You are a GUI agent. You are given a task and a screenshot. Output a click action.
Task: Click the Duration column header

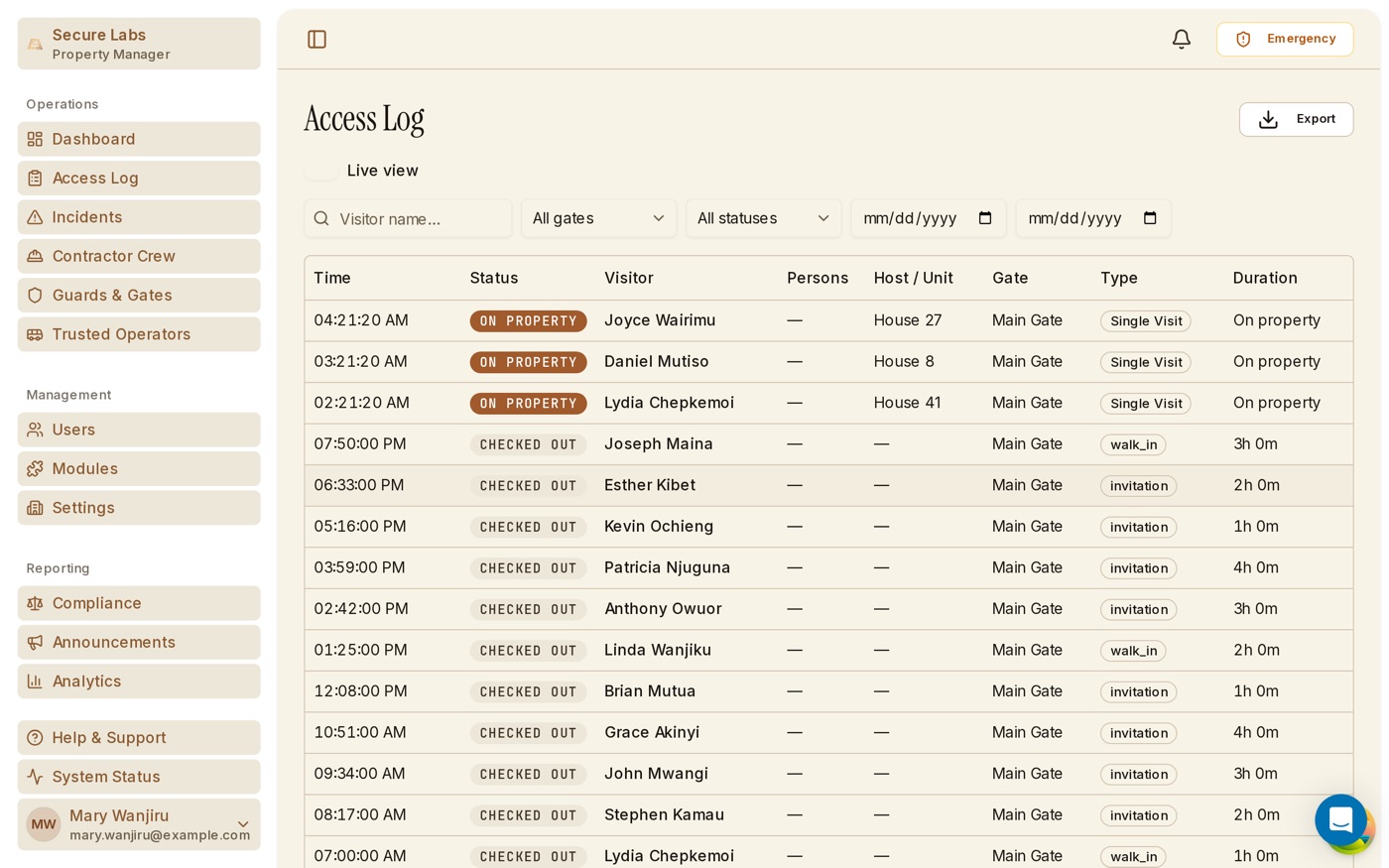1265,278
